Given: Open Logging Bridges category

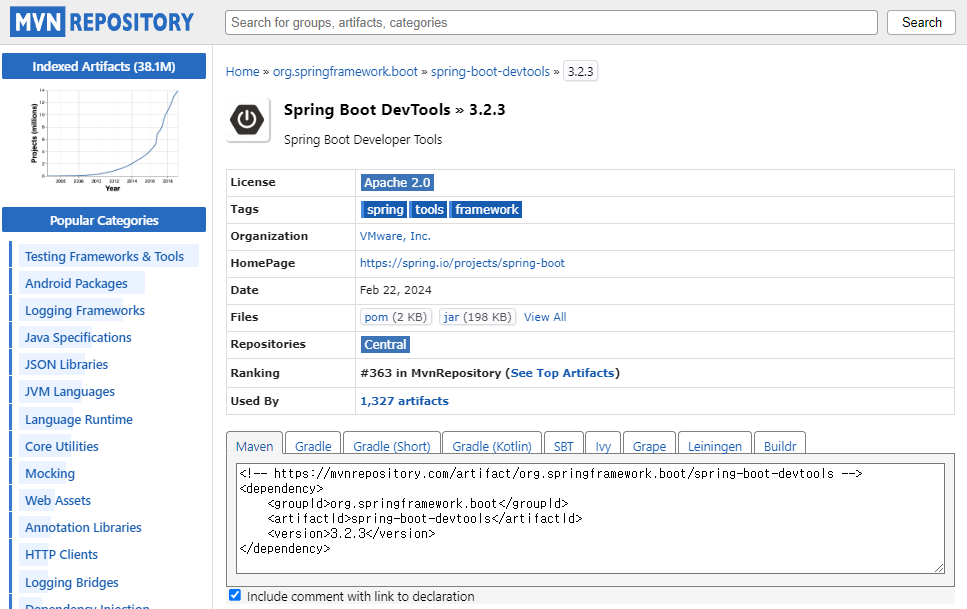Looking at the screenshot, I should point(72,582).
